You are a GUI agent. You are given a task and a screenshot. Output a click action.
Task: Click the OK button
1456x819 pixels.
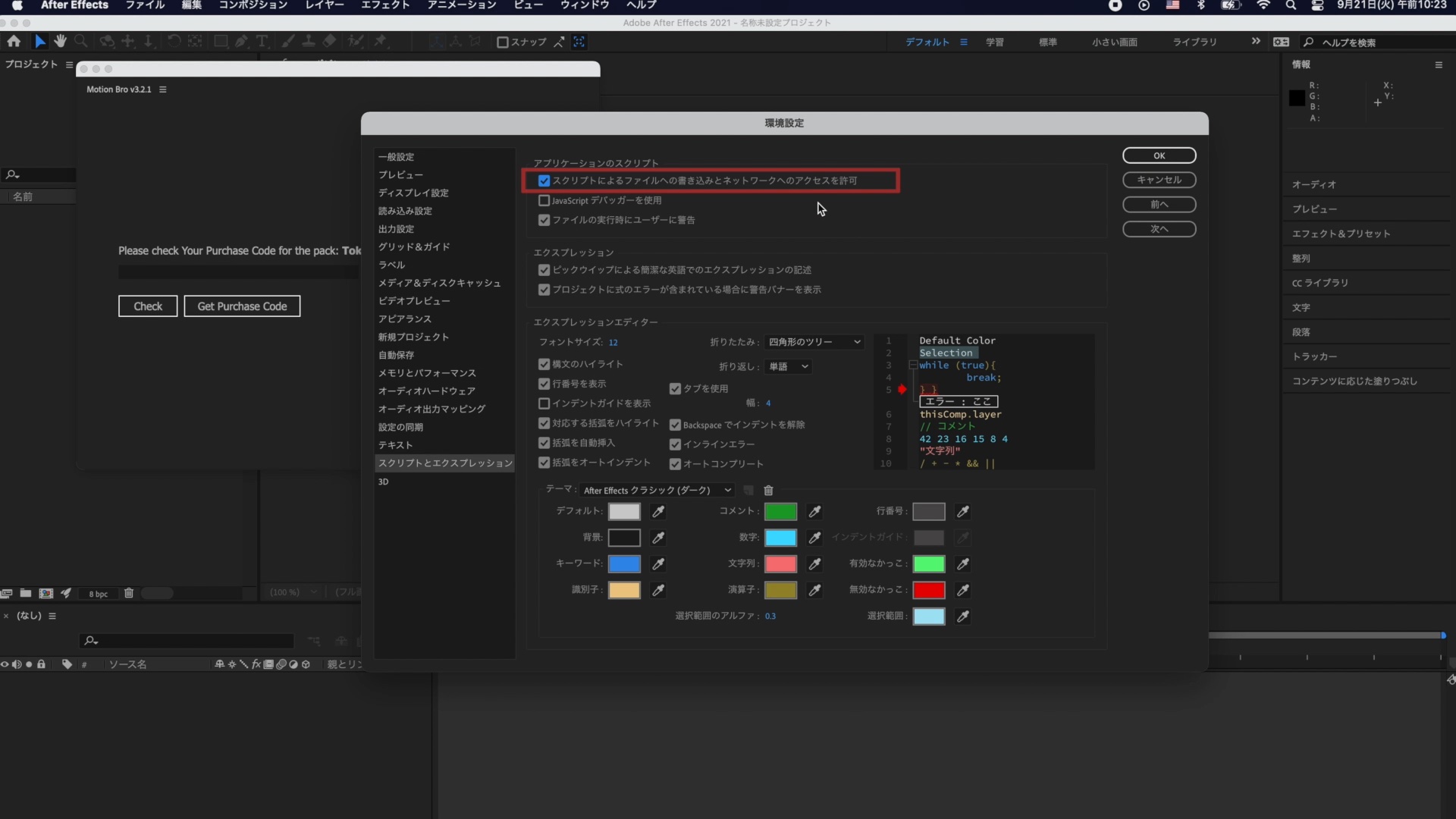(x=1159, y=155)
